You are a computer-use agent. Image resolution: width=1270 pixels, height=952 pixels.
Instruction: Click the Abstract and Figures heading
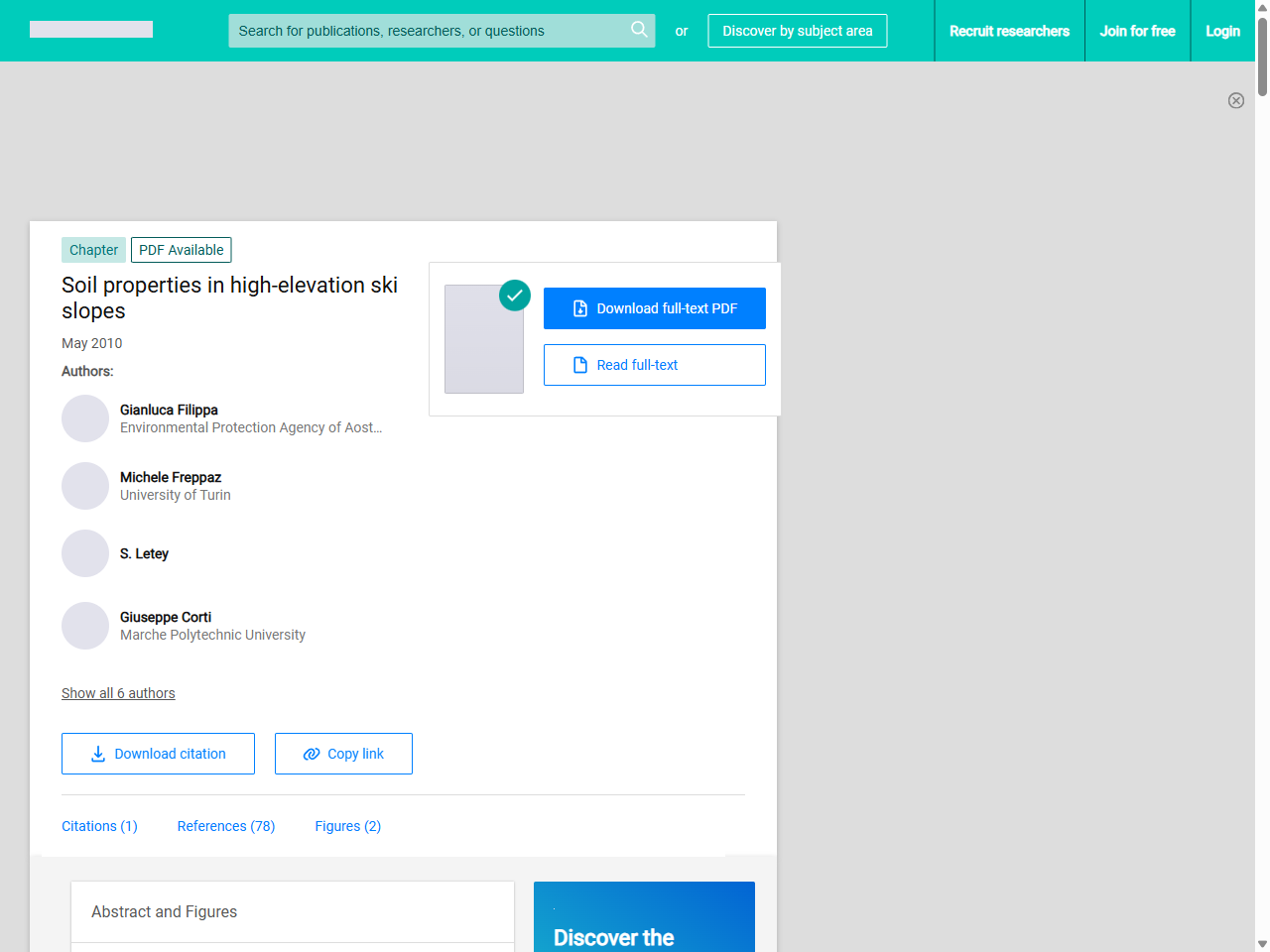[165, 911]
